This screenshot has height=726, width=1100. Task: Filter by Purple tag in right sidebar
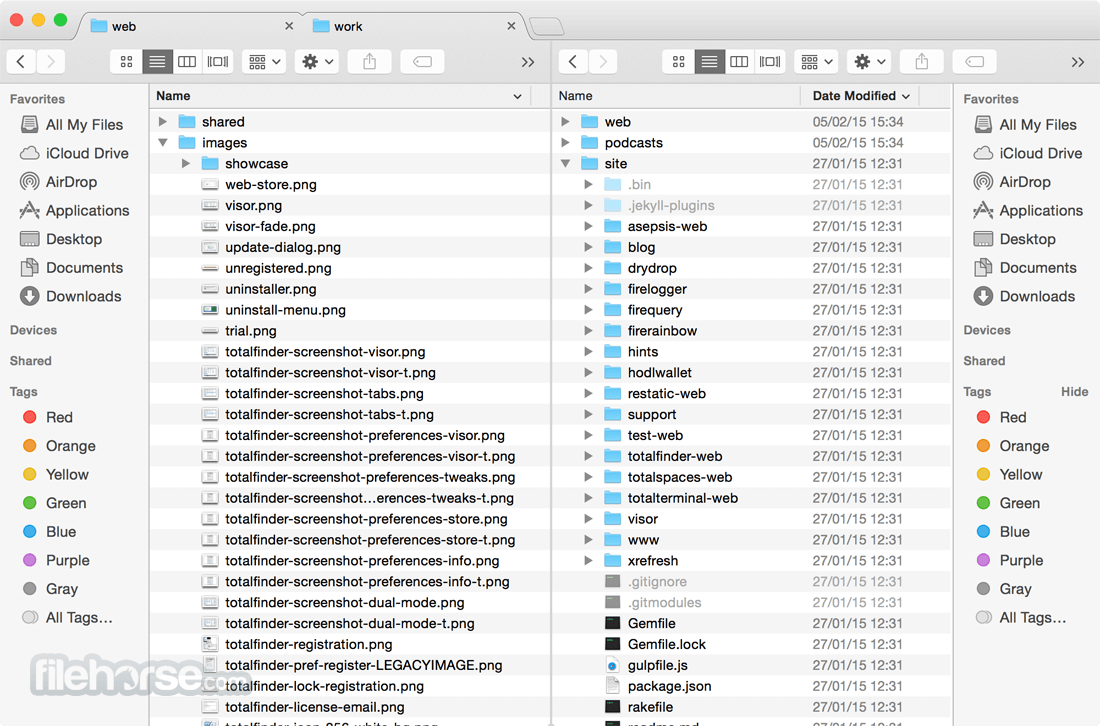click(x=1010, y=560)
